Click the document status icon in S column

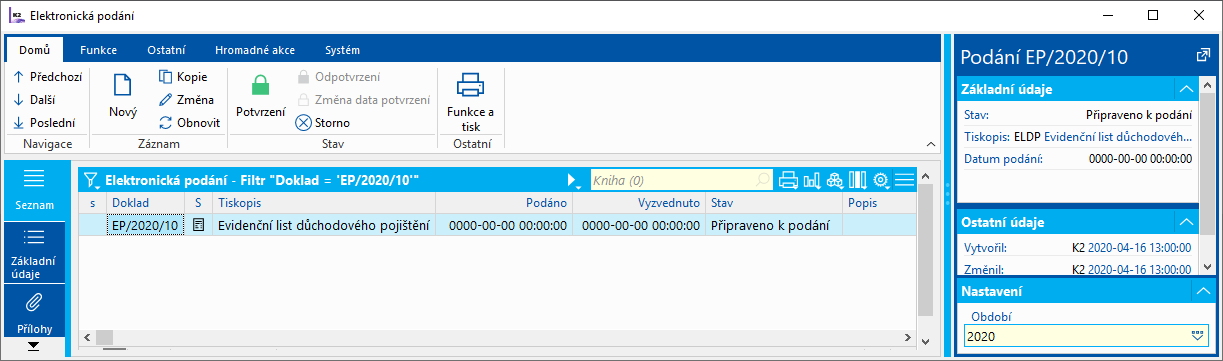tap(198, 226)
